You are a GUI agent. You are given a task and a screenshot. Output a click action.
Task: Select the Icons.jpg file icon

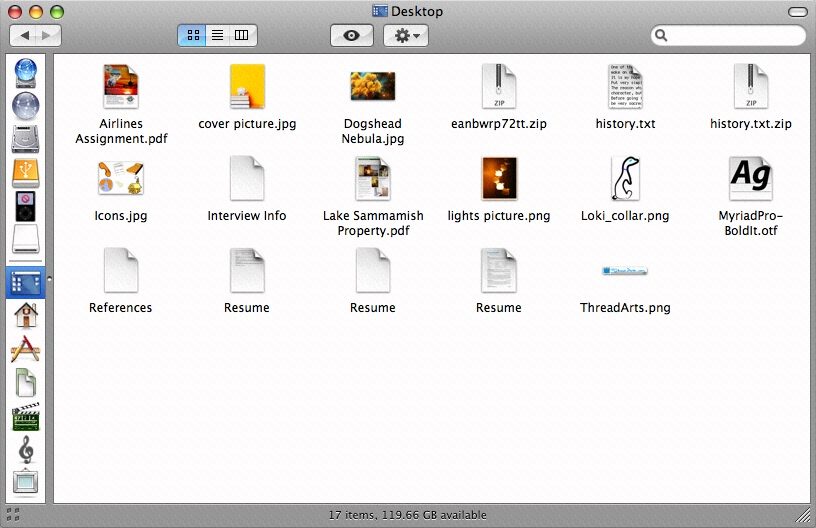pyautogui.click(x=120, y=178)
